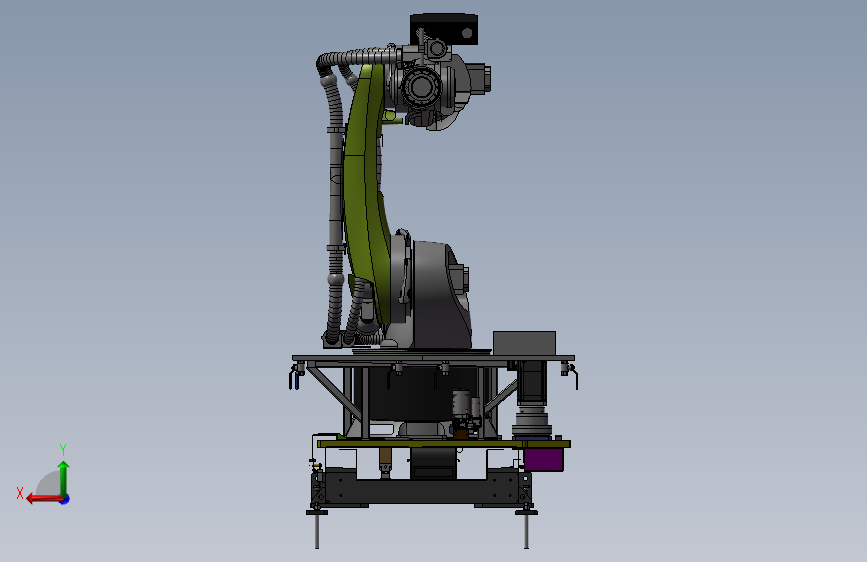Select the dark gray robot base housing
This screenshot has height=562, width=867.
click(440, 296)
